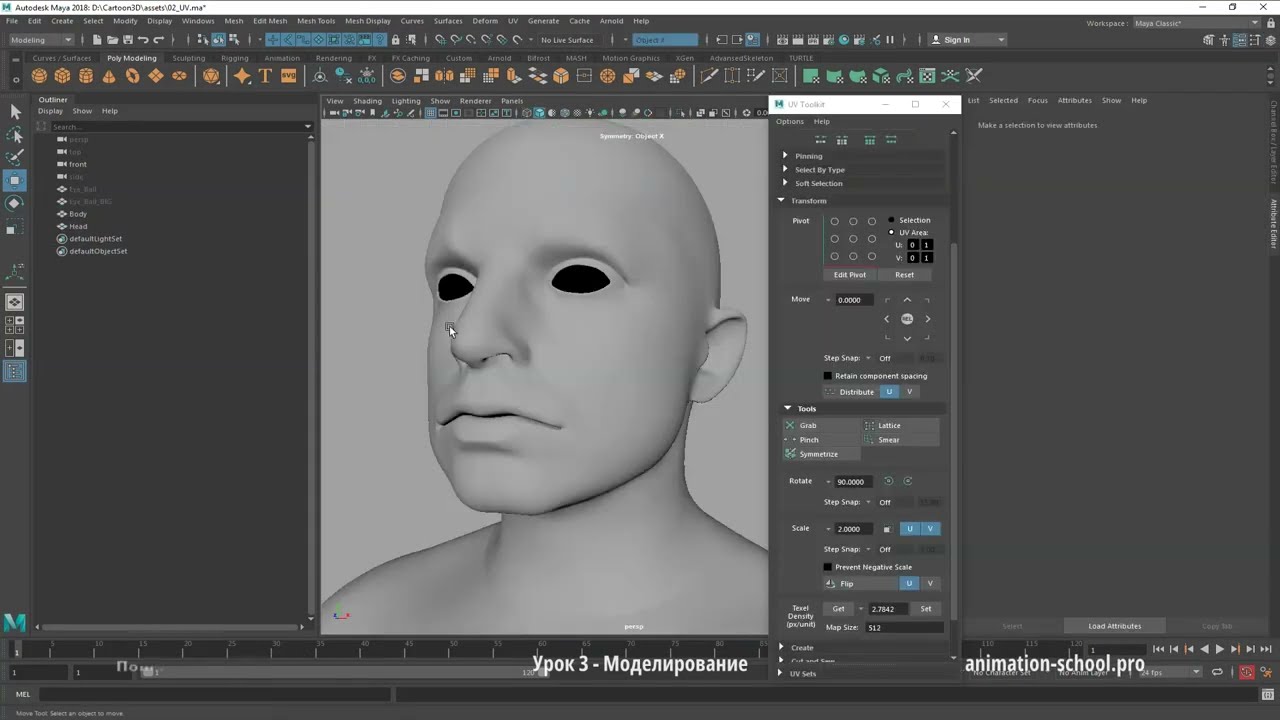Open the Modeling menu set dropdown
This screenshot has height=720, width=1280.
click(x=41, y=40)
